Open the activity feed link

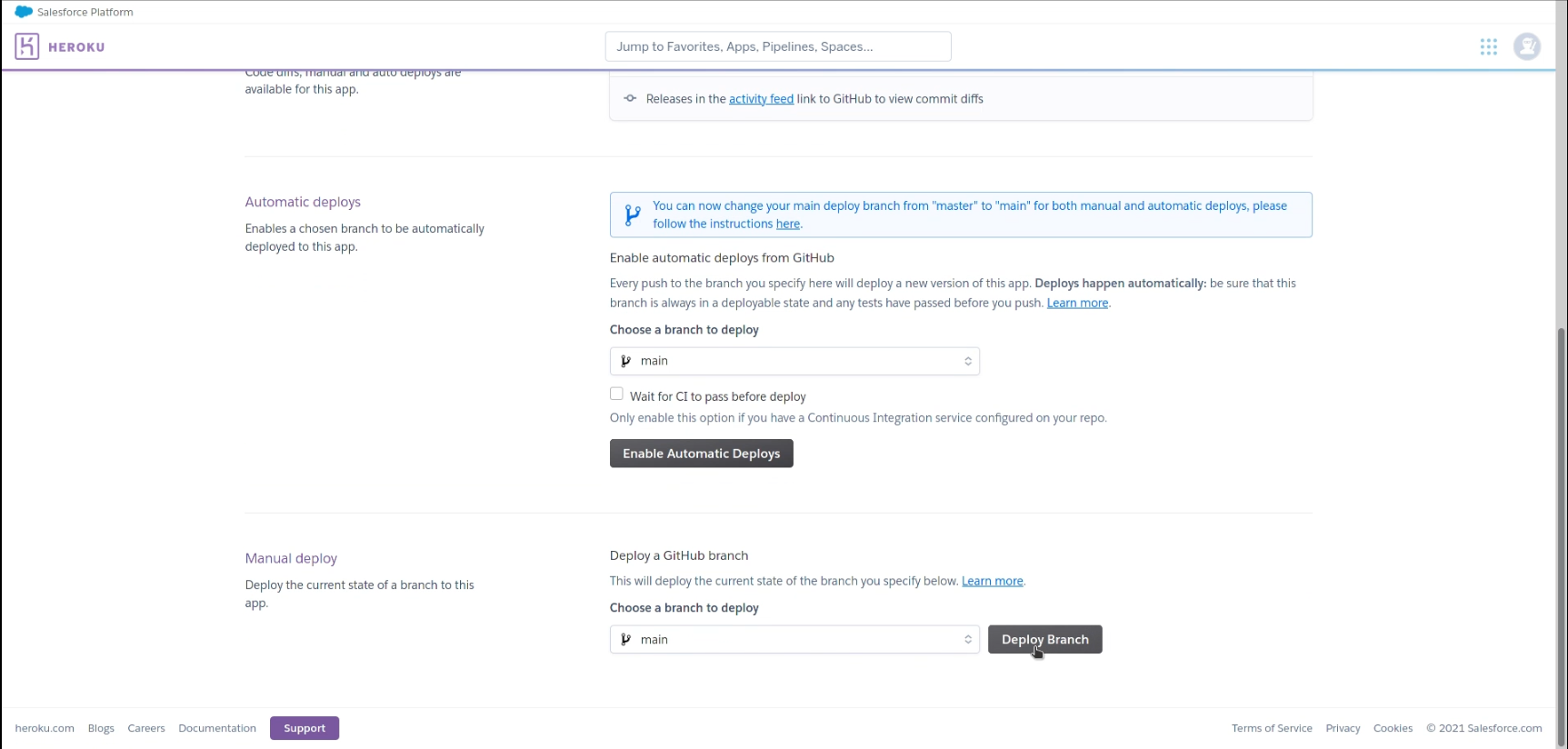click(761, 99)
